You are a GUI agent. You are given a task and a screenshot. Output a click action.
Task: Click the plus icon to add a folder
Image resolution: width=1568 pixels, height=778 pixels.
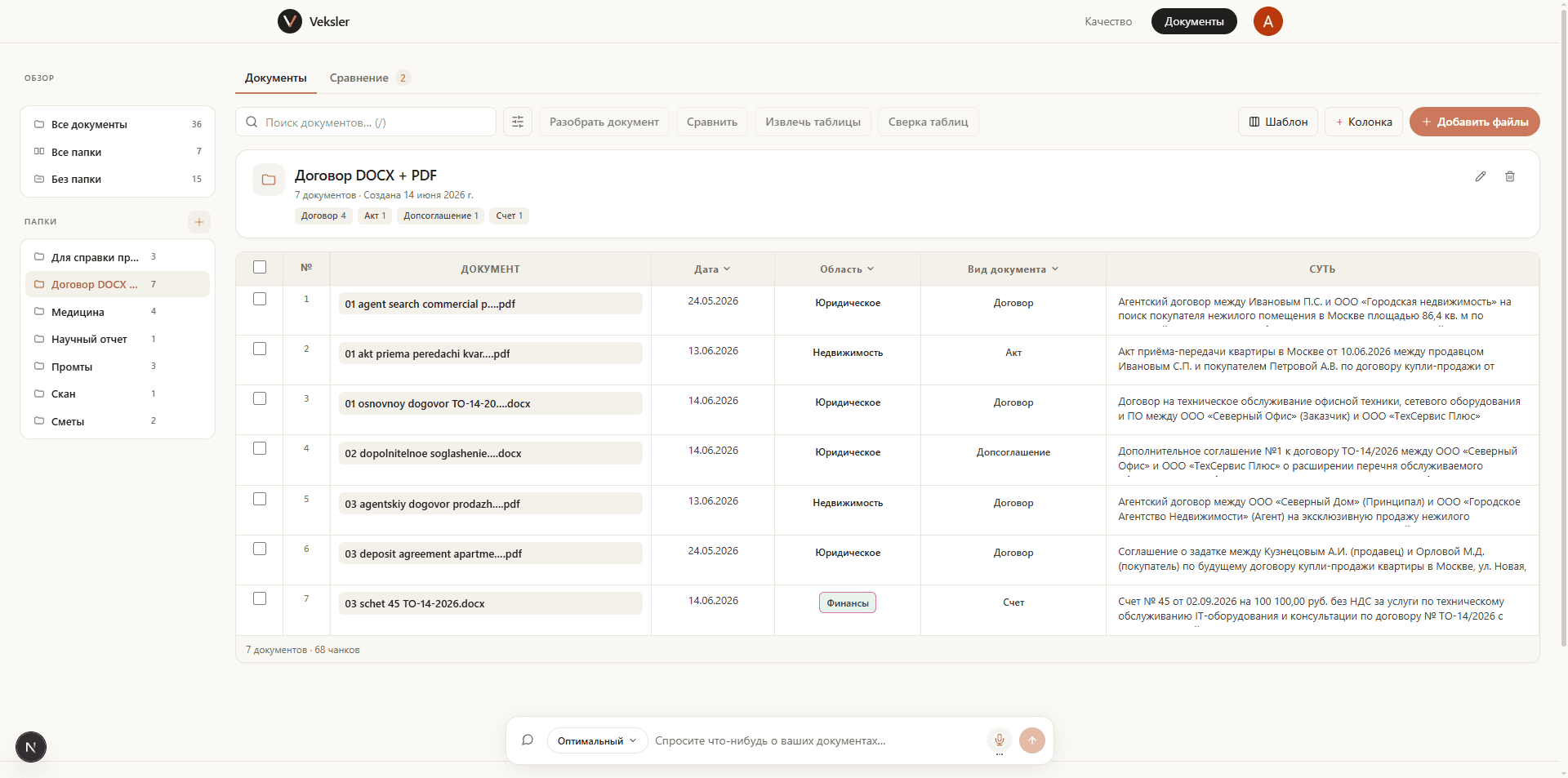point(199,222)
